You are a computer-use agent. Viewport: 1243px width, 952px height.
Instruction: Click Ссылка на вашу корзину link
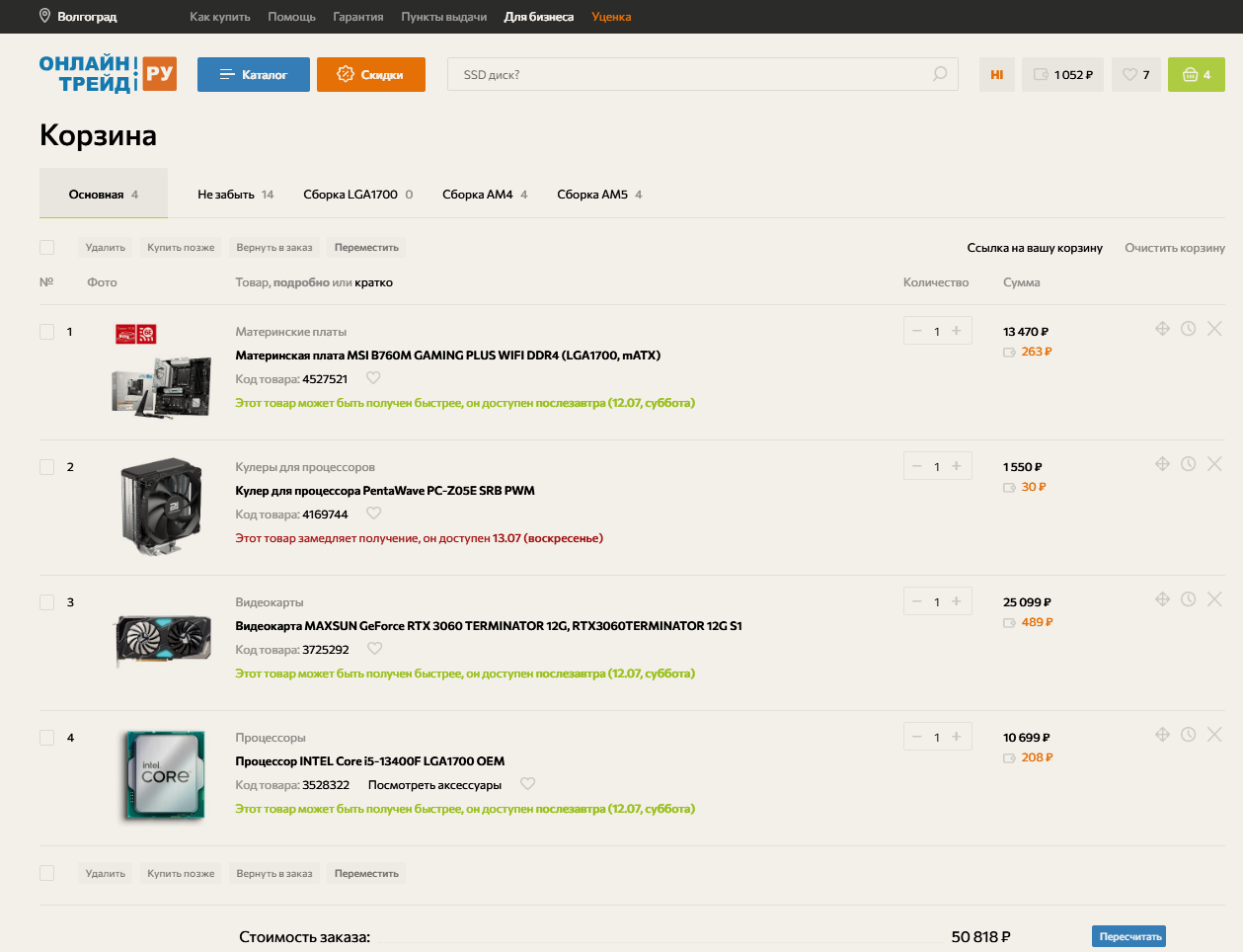pos(1035,248)
